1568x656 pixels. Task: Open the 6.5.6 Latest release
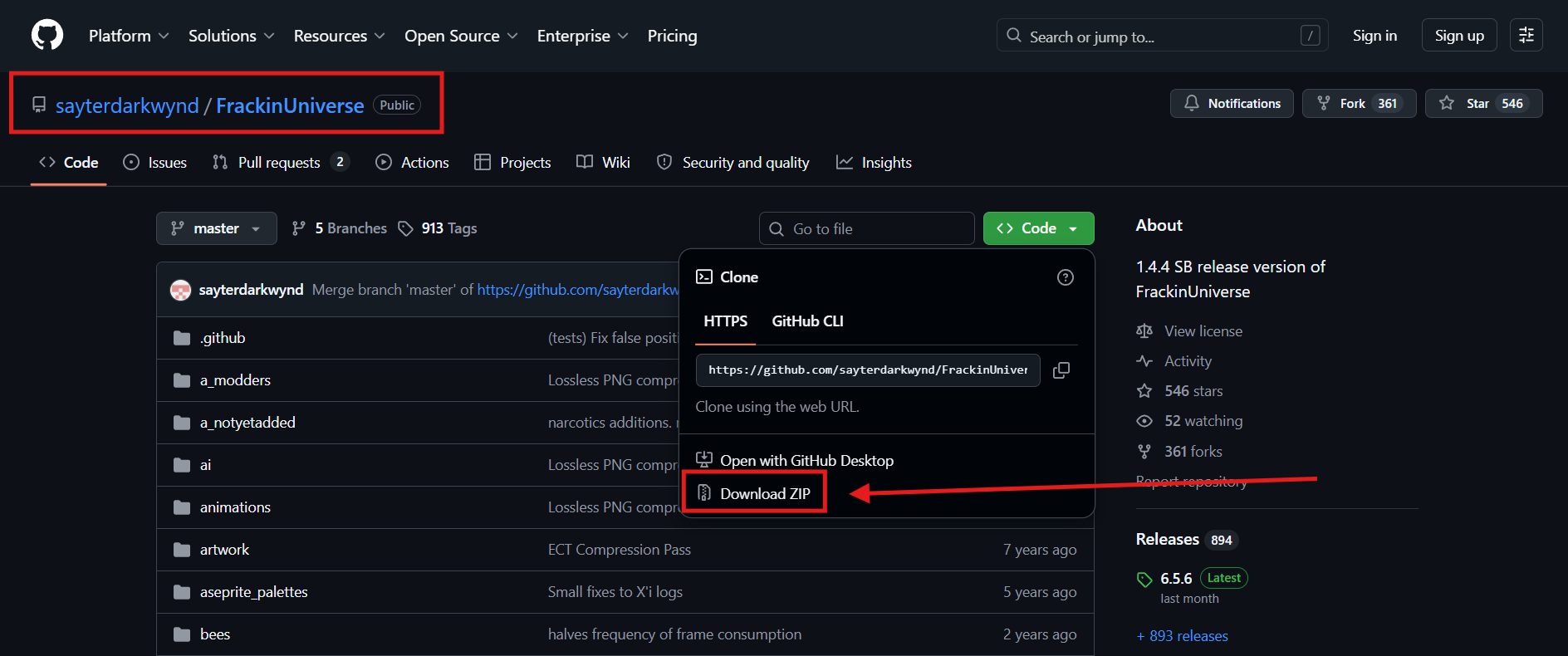(1192, 579)
